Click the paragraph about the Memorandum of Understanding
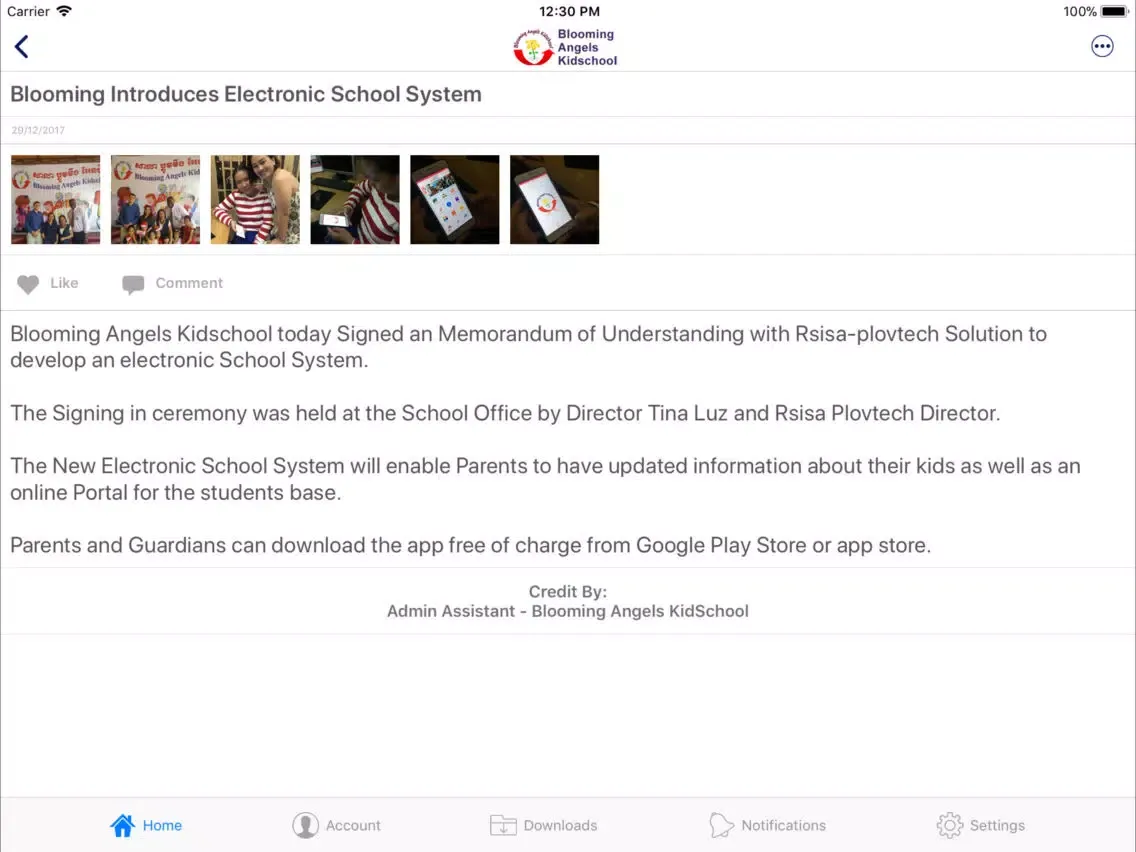Image resolution: width=1136 pixels, height=852 pixels. 529,347
